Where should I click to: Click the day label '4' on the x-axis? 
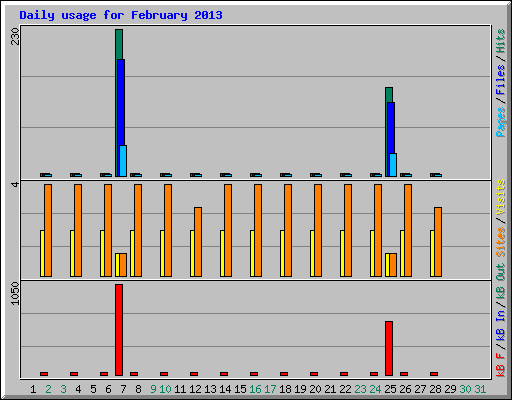pyautogui.click(x=78, y=389)
